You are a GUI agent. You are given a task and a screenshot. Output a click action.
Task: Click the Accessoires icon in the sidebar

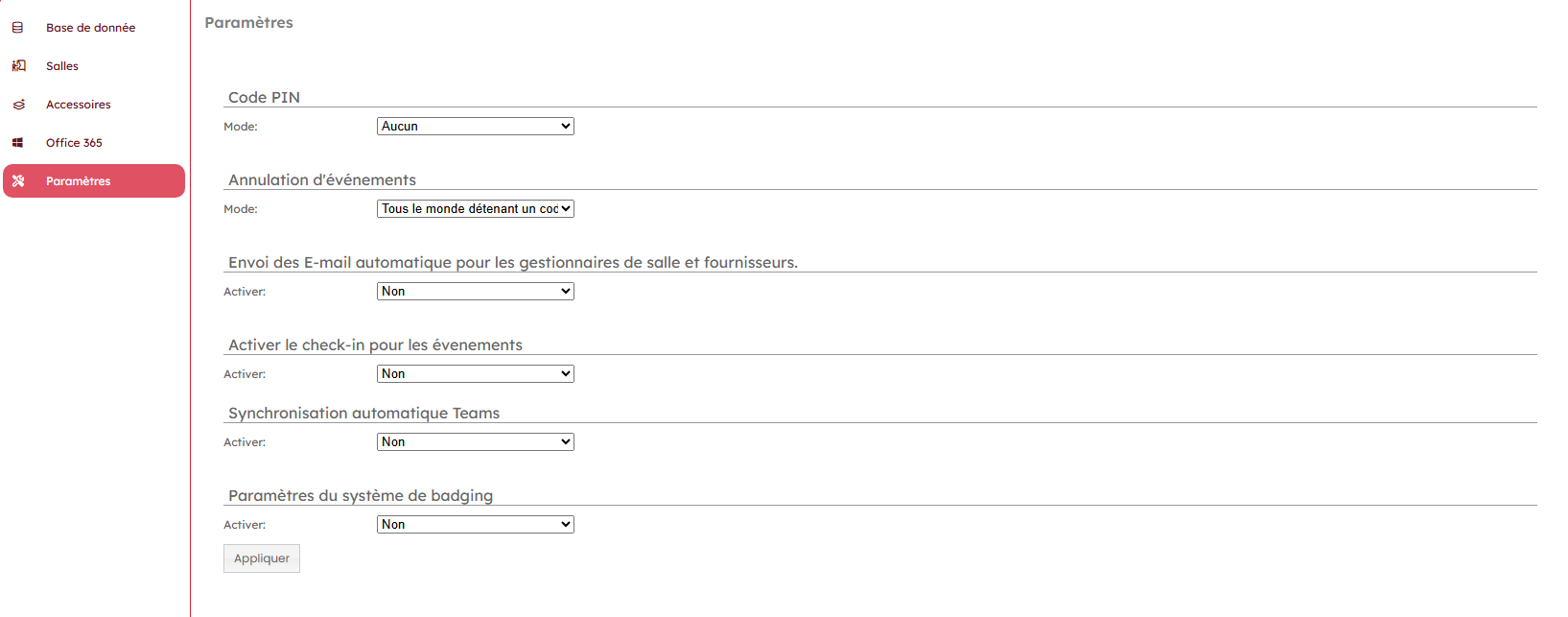pos(18,105)
